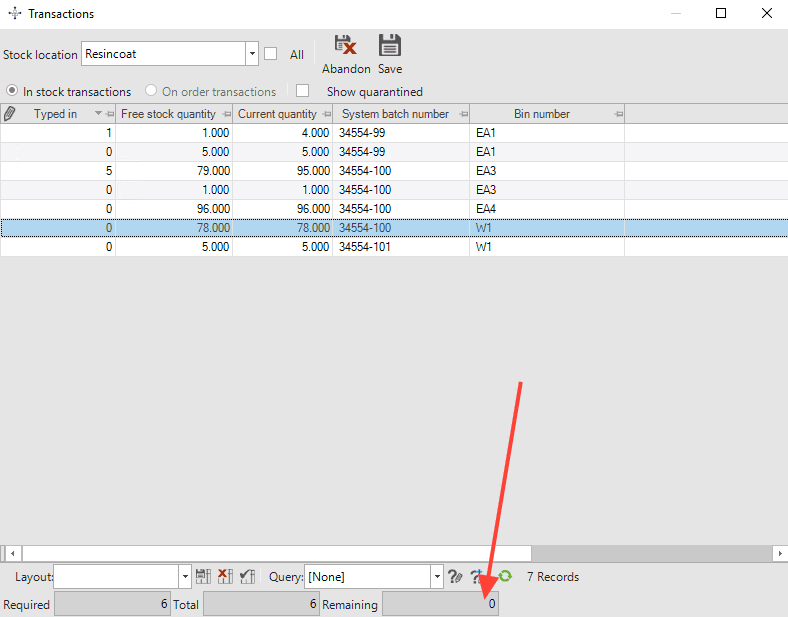Click the Total value field

pyautogui.click(x=261, y=603)
